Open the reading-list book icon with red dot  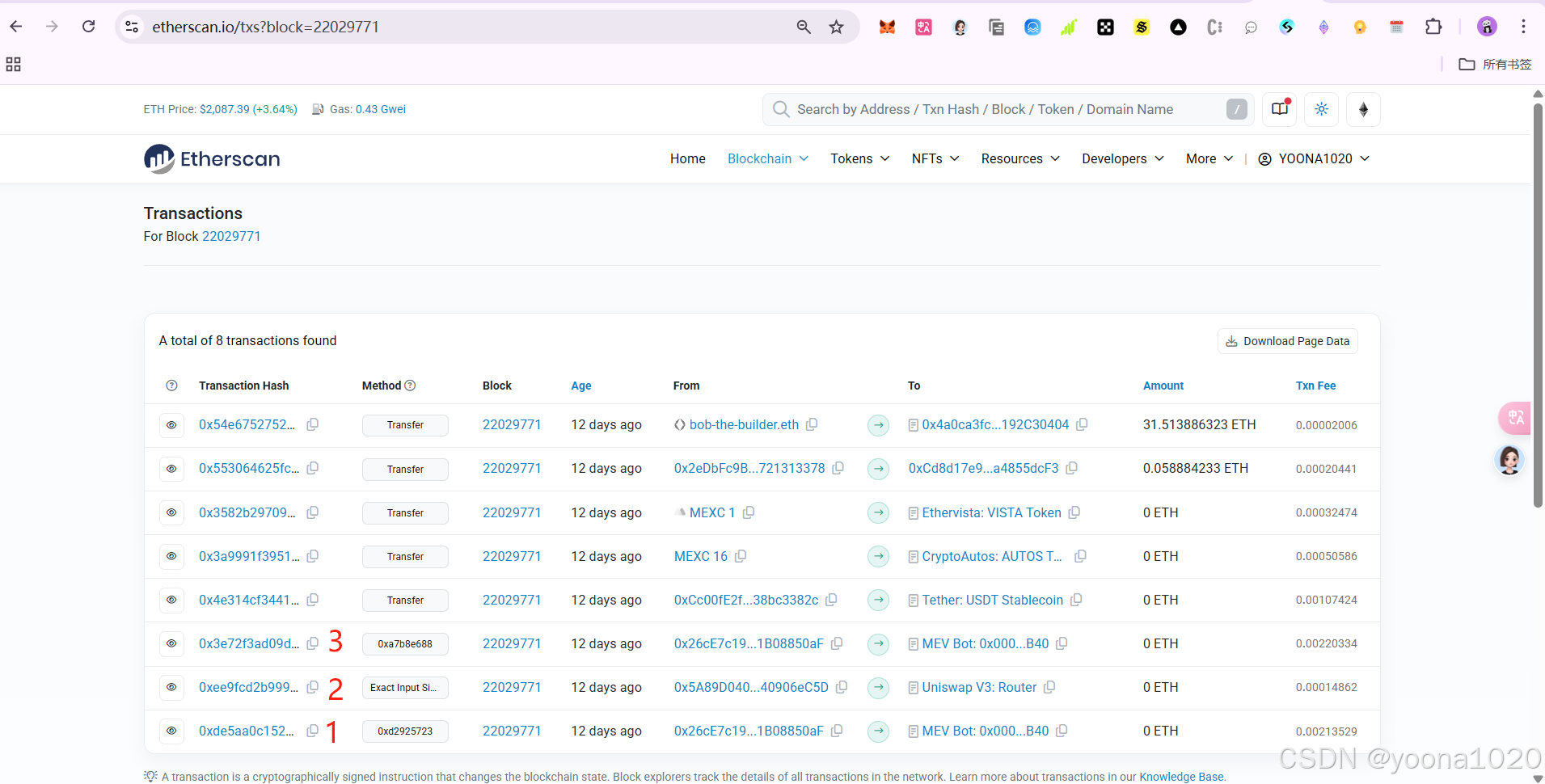point(1280,109)
